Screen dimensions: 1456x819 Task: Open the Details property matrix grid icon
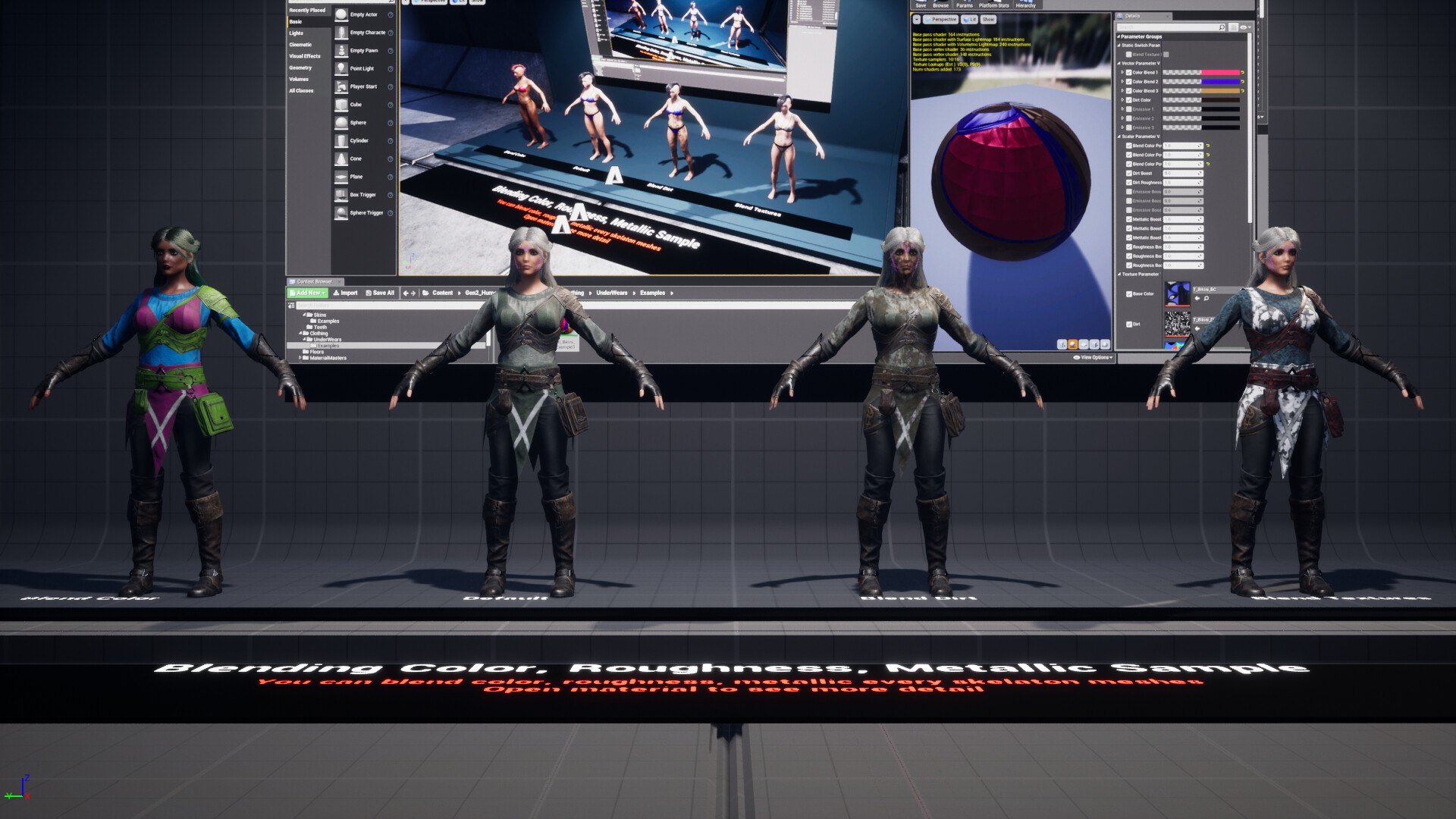point(1233,27)
